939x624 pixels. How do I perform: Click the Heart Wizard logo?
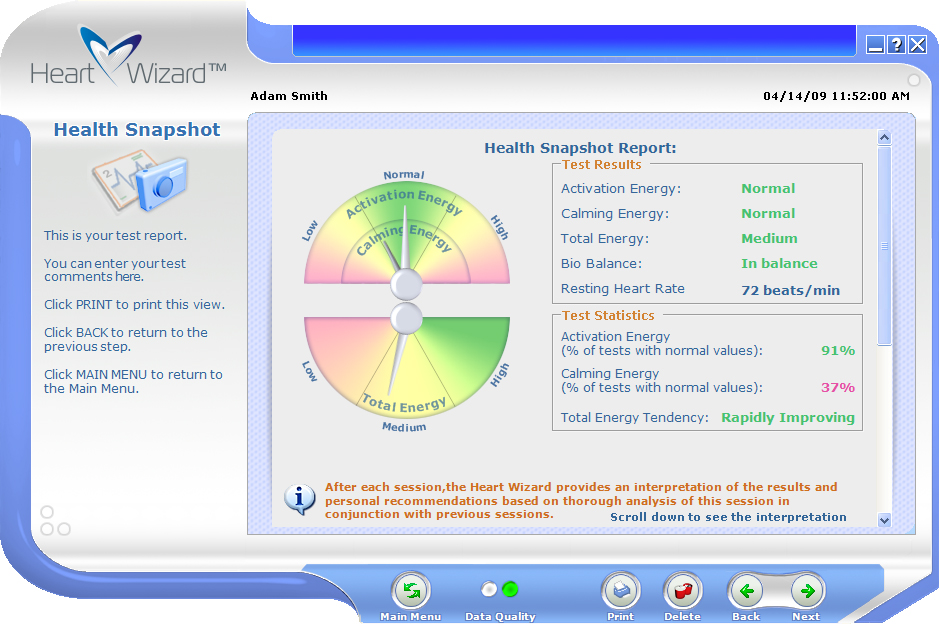coord(128,60)
